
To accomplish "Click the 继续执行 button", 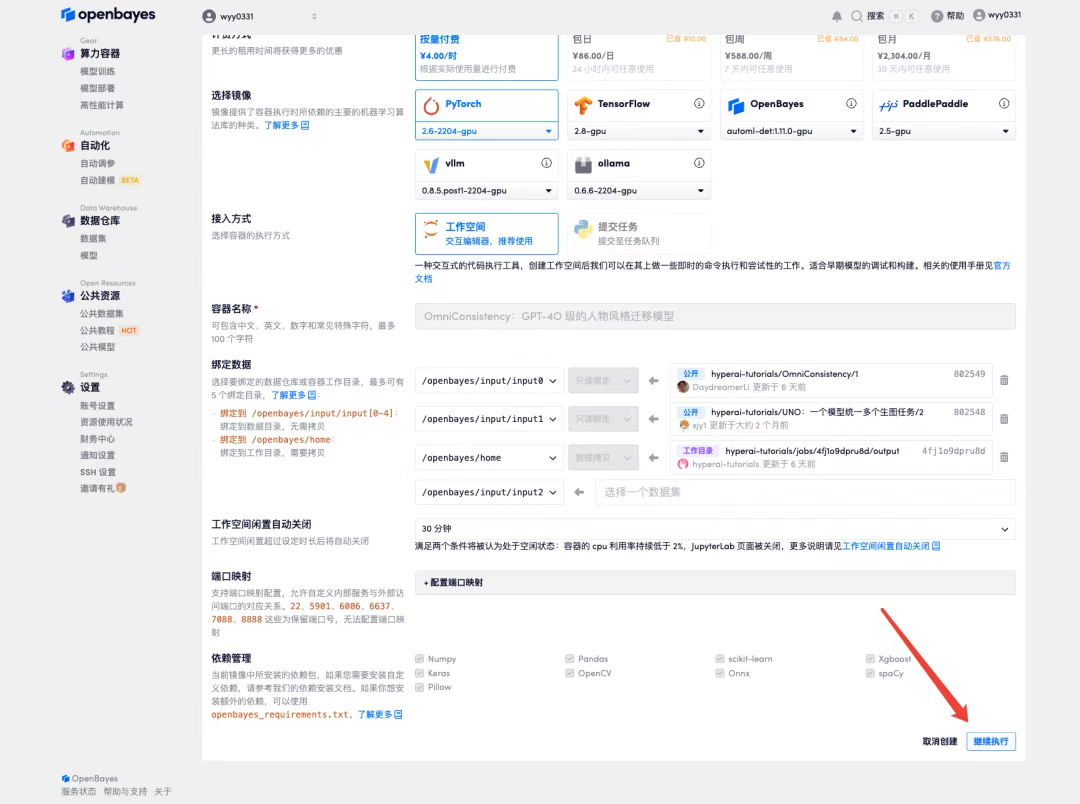I will (x=990, y=741).
